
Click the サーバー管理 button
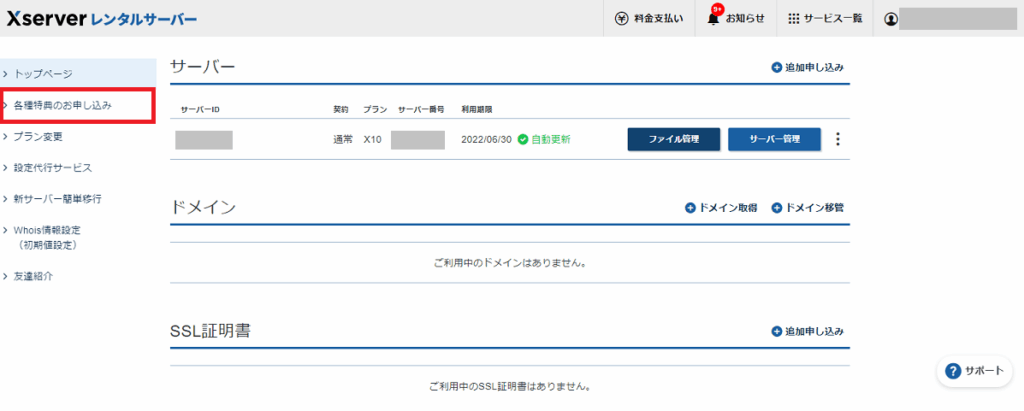(774, 139)
